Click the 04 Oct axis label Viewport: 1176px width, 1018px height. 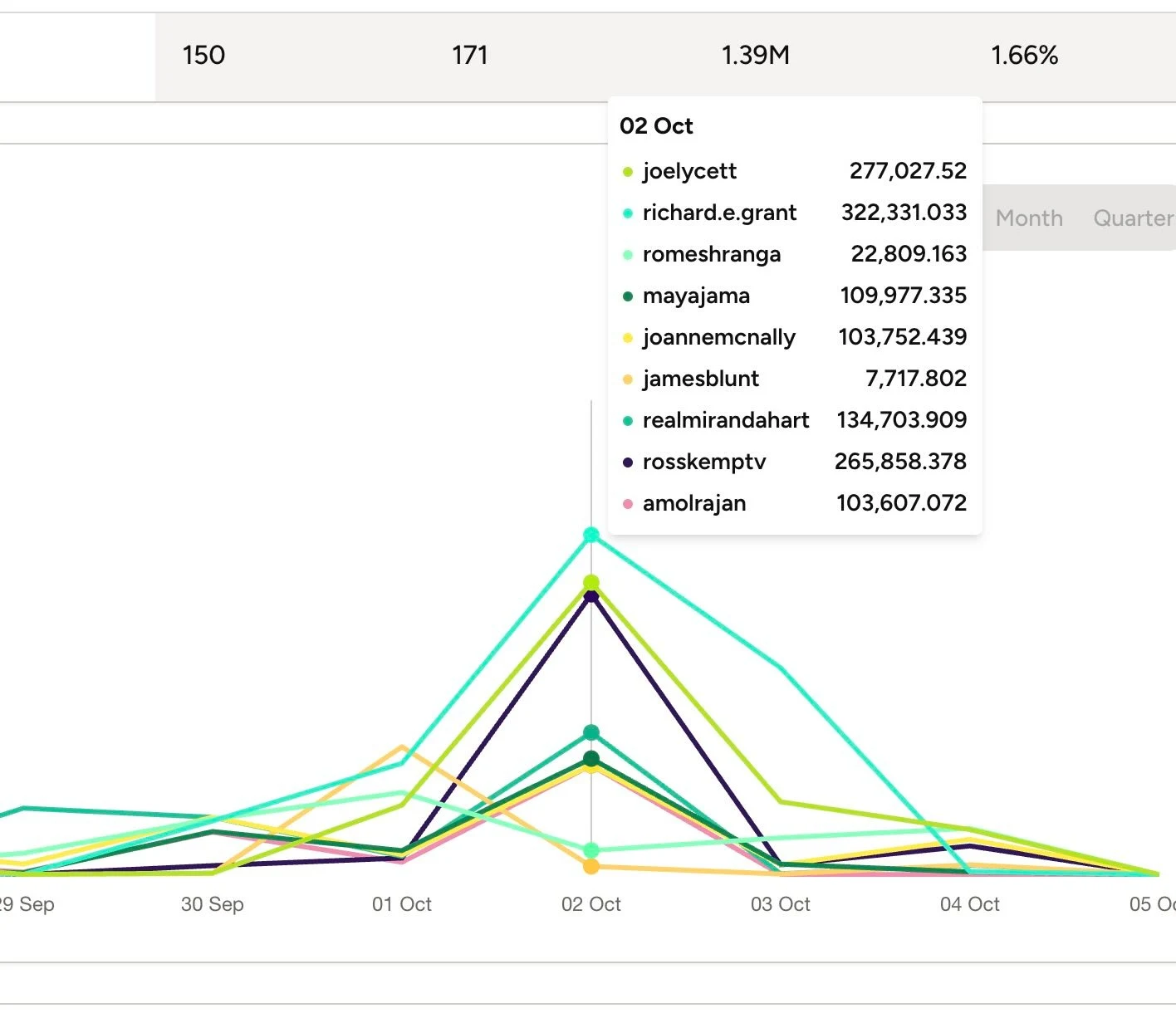click(x=970, y=904)
